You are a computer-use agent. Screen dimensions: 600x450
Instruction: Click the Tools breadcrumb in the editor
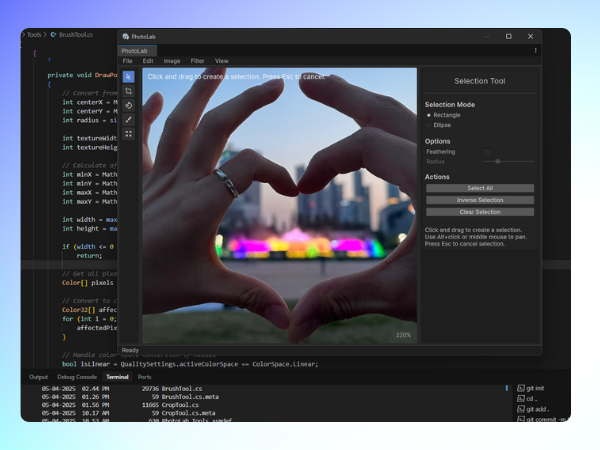(34, 34)
